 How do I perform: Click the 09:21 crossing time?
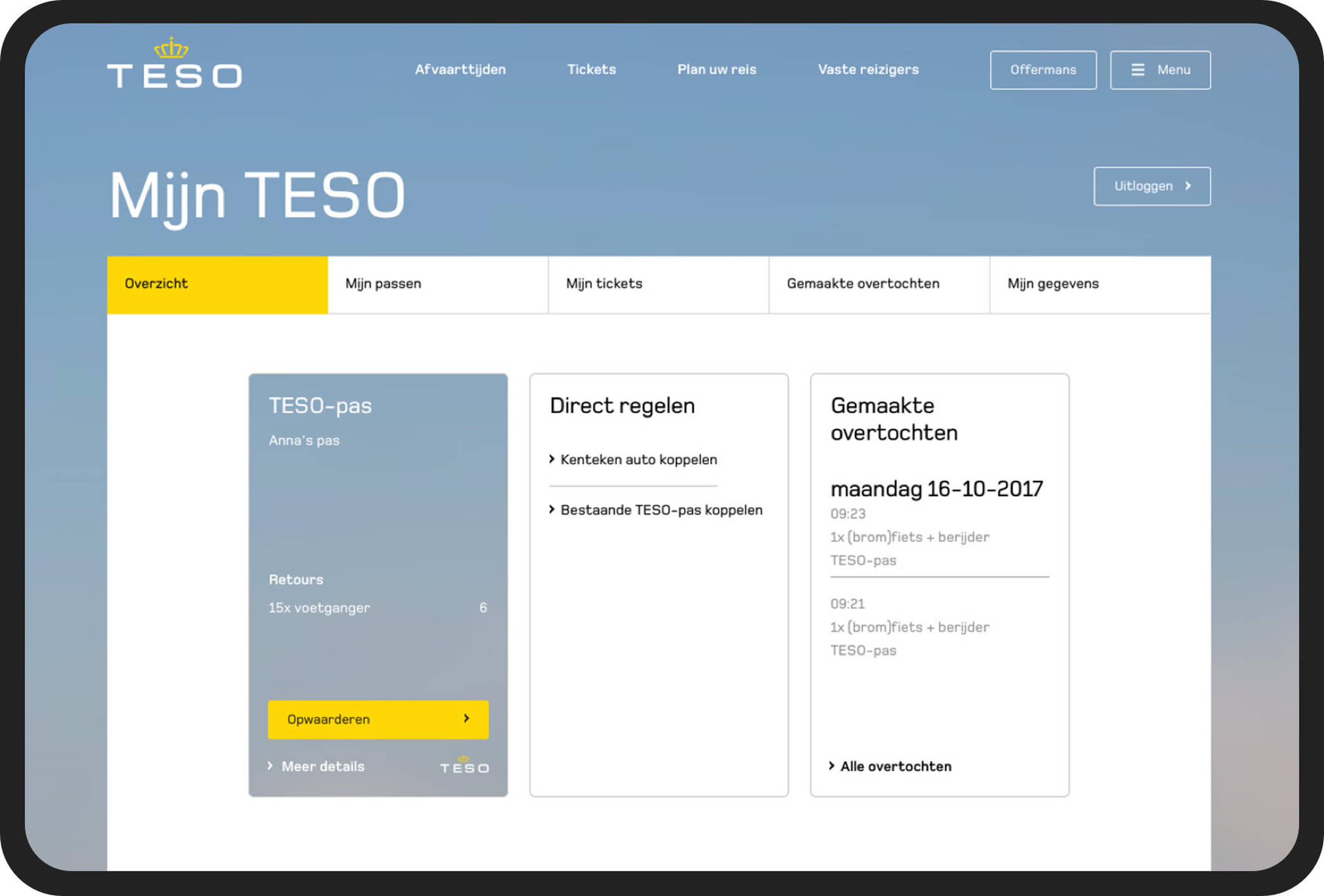[847, 603]
